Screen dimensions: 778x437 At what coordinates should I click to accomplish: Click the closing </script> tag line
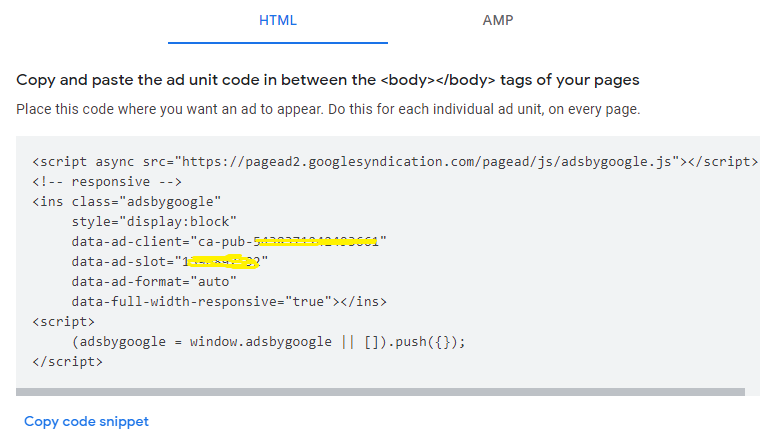tap(67, 362)
